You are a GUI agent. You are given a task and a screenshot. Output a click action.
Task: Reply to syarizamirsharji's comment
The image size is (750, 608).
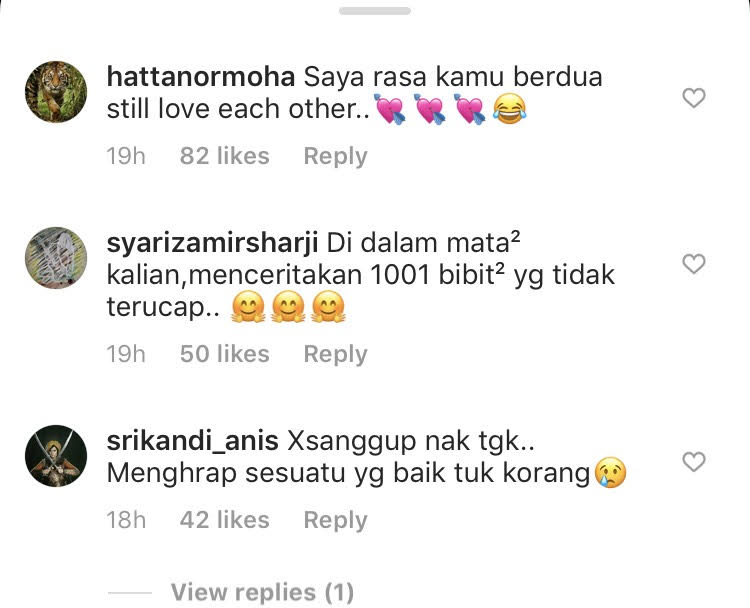pos(335,354)
